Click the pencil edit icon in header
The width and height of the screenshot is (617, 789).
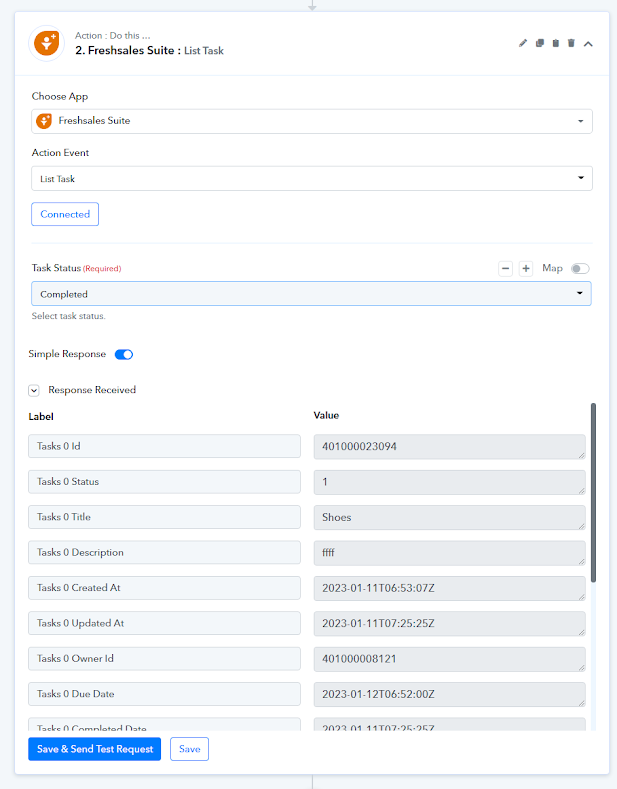click(523, 43)
